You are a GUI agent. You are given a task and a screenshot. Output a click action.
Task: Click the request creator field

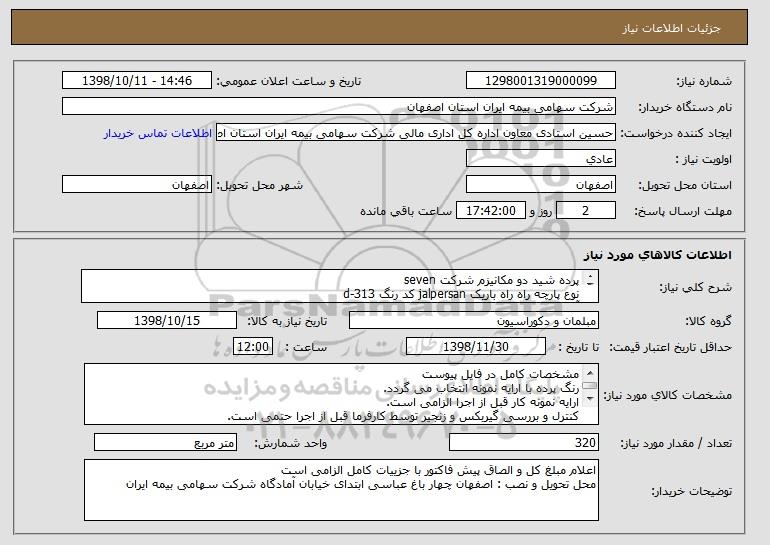[x=416, y=133]
